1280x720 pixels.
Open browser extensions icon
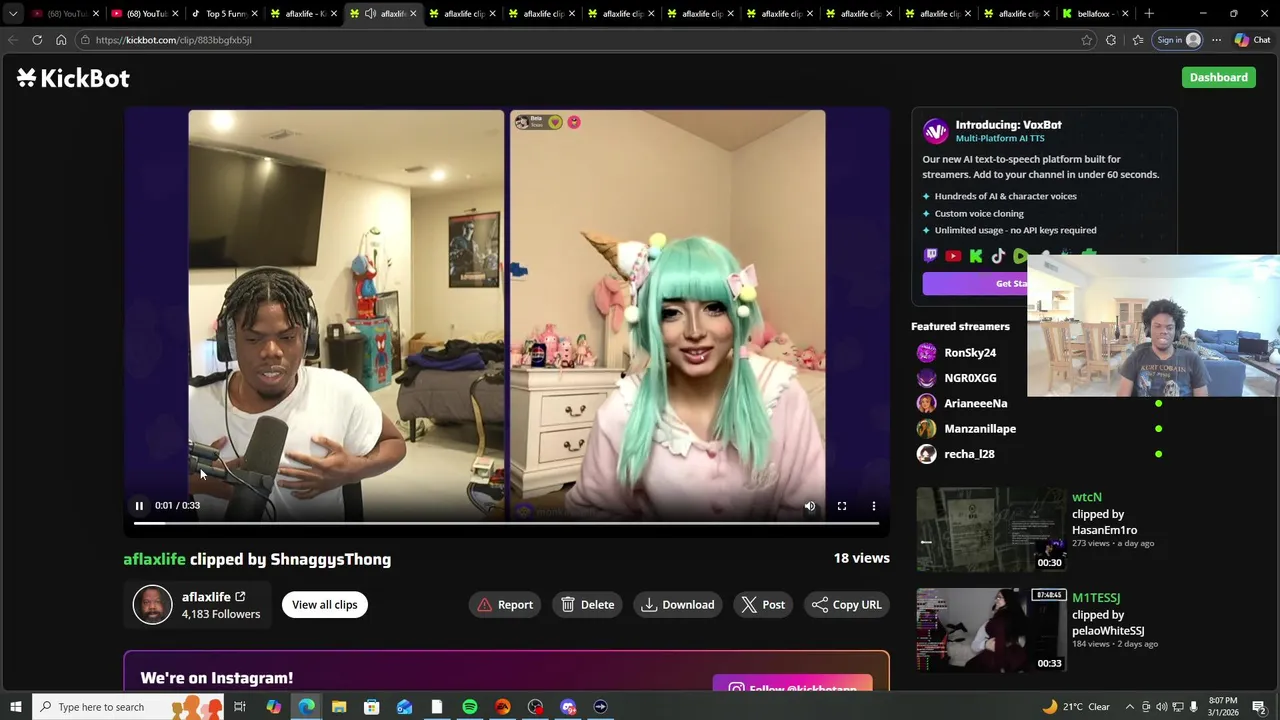click(x=1111, y=40)
